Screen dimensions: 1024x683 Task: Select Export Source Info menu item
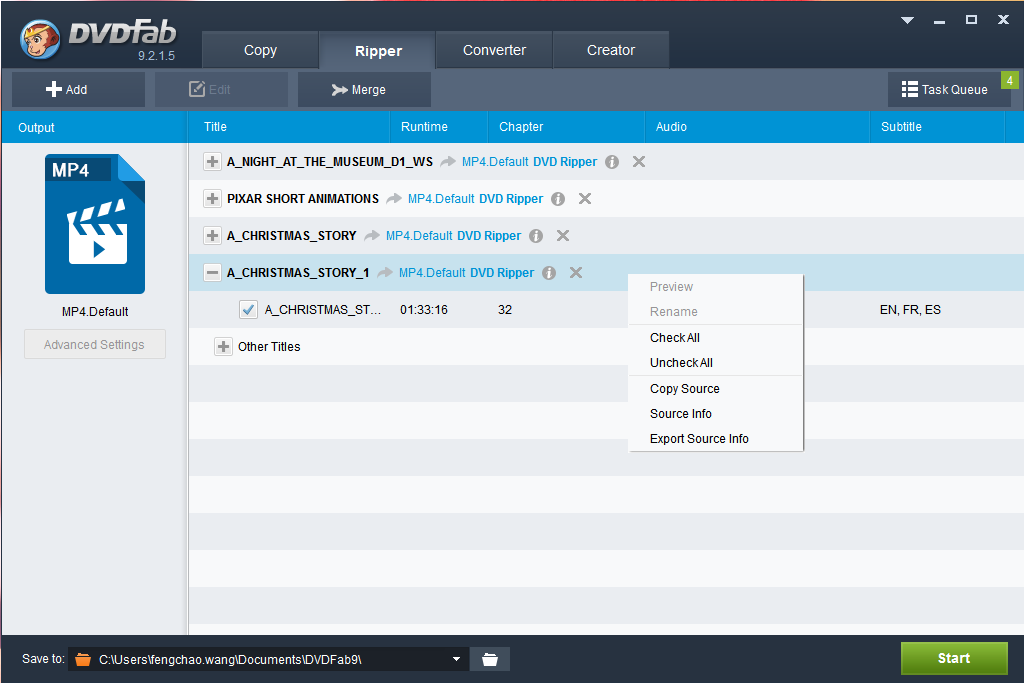click(699, 439)
